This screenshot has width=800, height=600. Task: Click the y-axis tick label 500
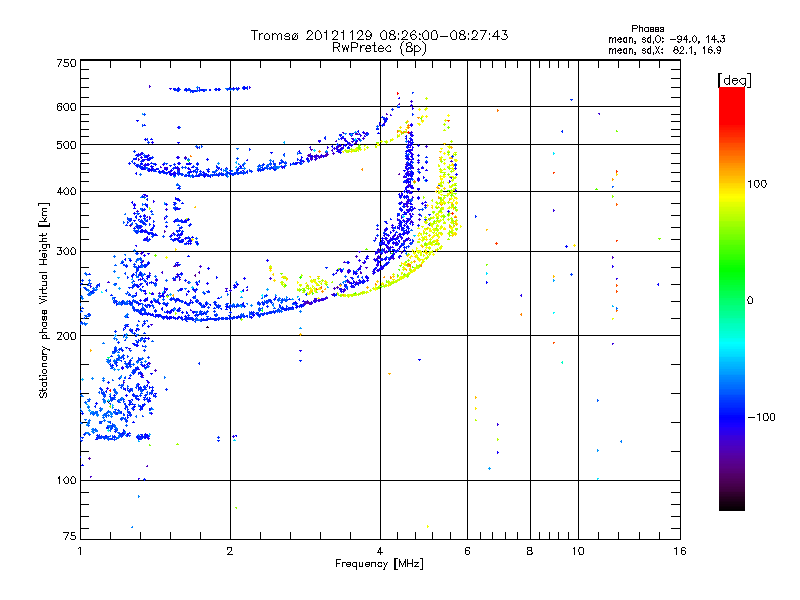(x=67, y=145)
